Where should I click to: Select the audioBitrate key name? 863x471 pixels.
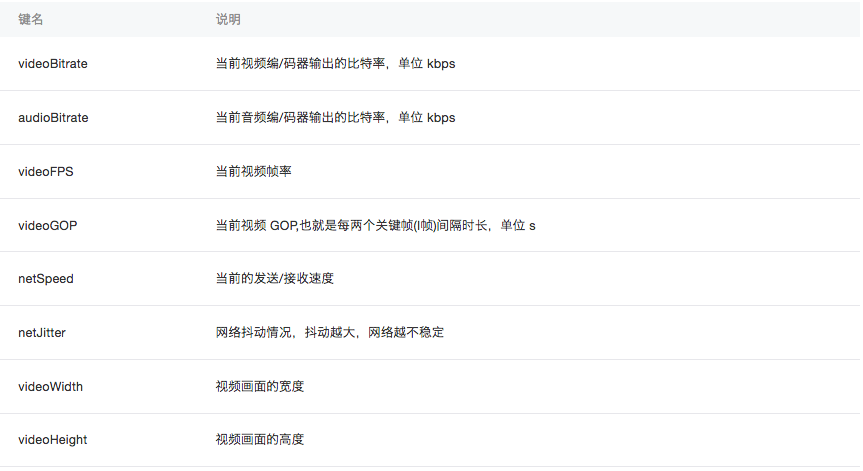coord(53,118)
